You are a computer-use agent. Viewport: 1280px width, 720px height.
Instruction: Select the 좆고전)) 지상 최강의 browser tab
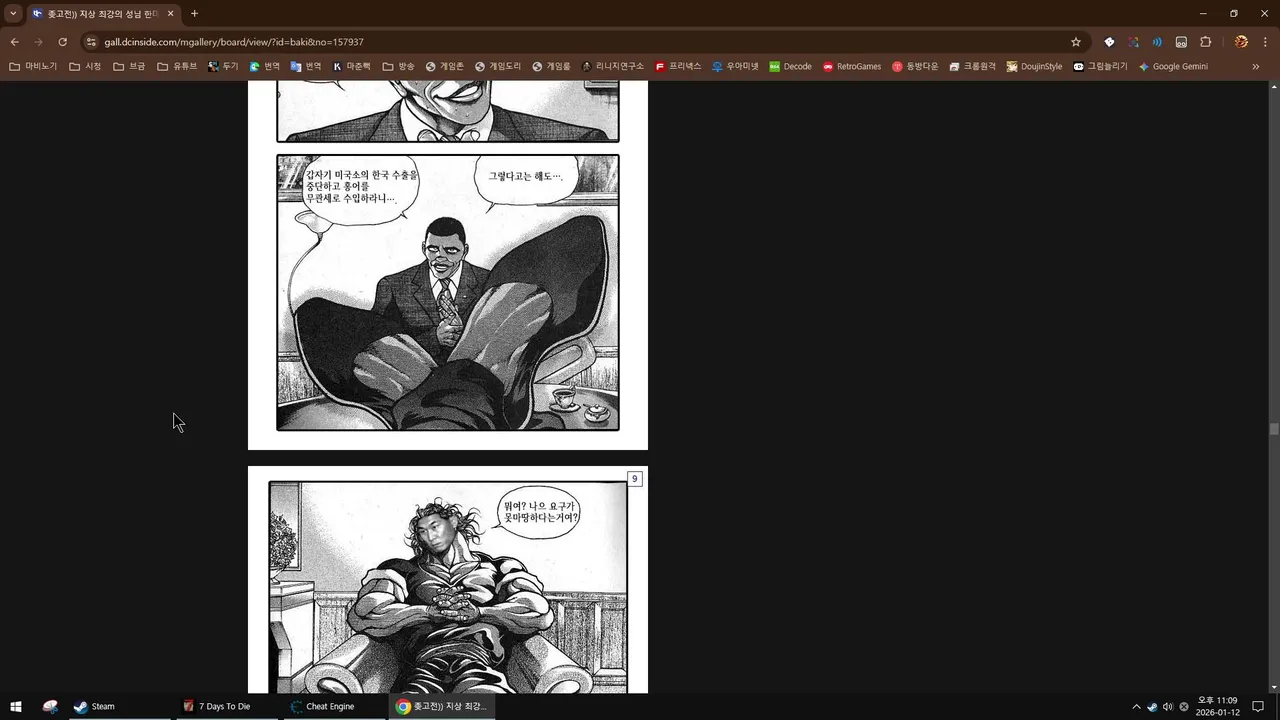[104, 14]
